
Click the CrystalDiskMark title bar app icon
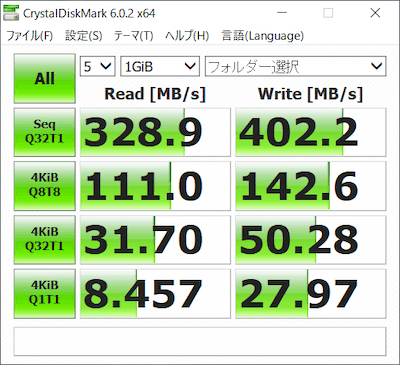11,13
